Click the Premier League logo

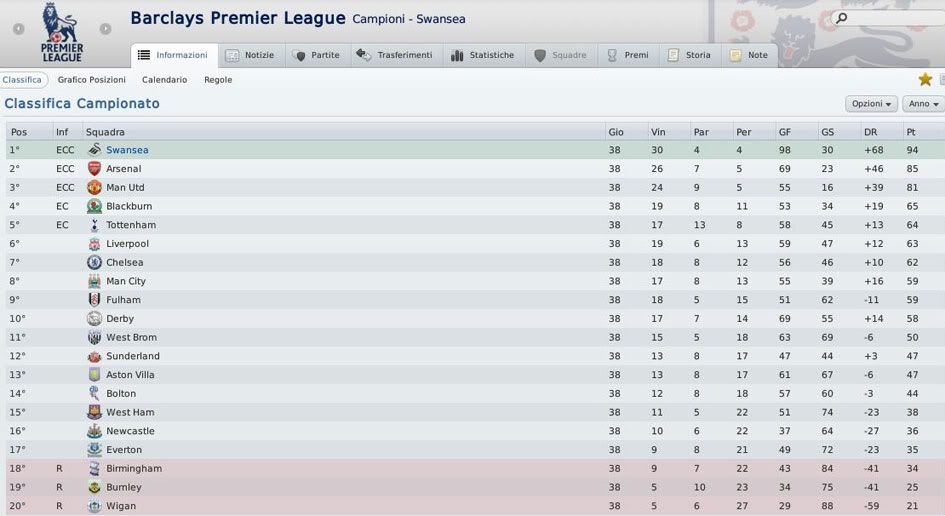click(x=62, y=30)
